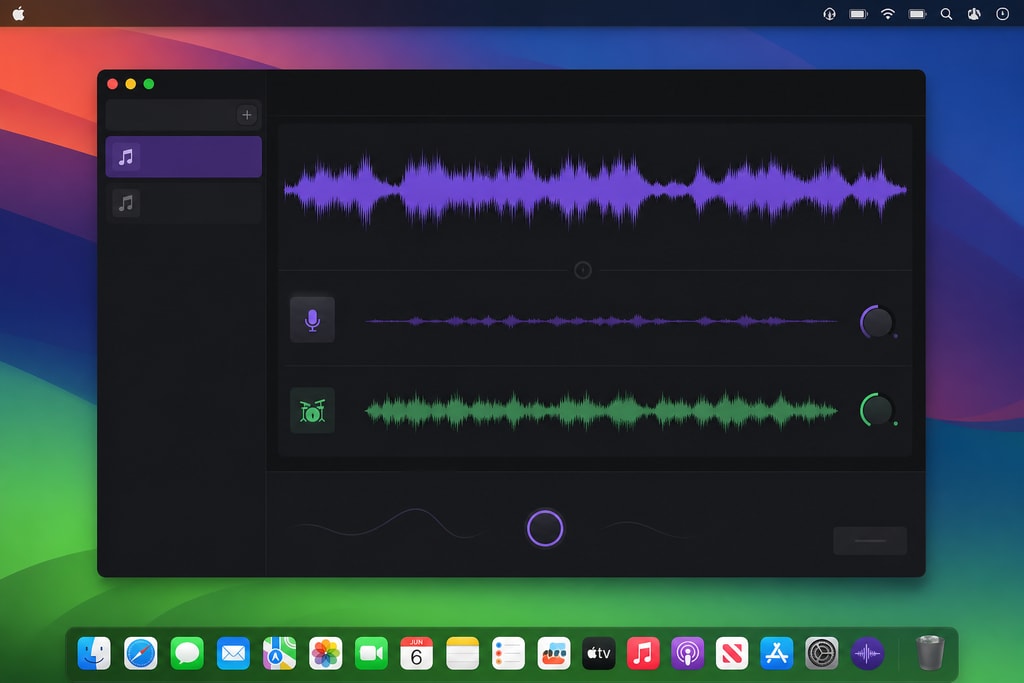Screen dimensions: 1024x683
Task: Click the purple circular record button
Action: pos(545,528)
